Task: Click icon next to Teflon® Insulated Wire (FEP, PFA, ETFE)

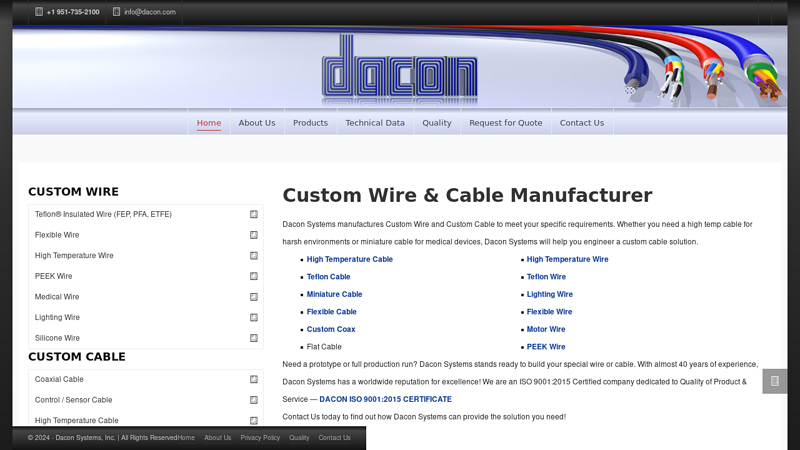Action: click(x=254, y=214)
